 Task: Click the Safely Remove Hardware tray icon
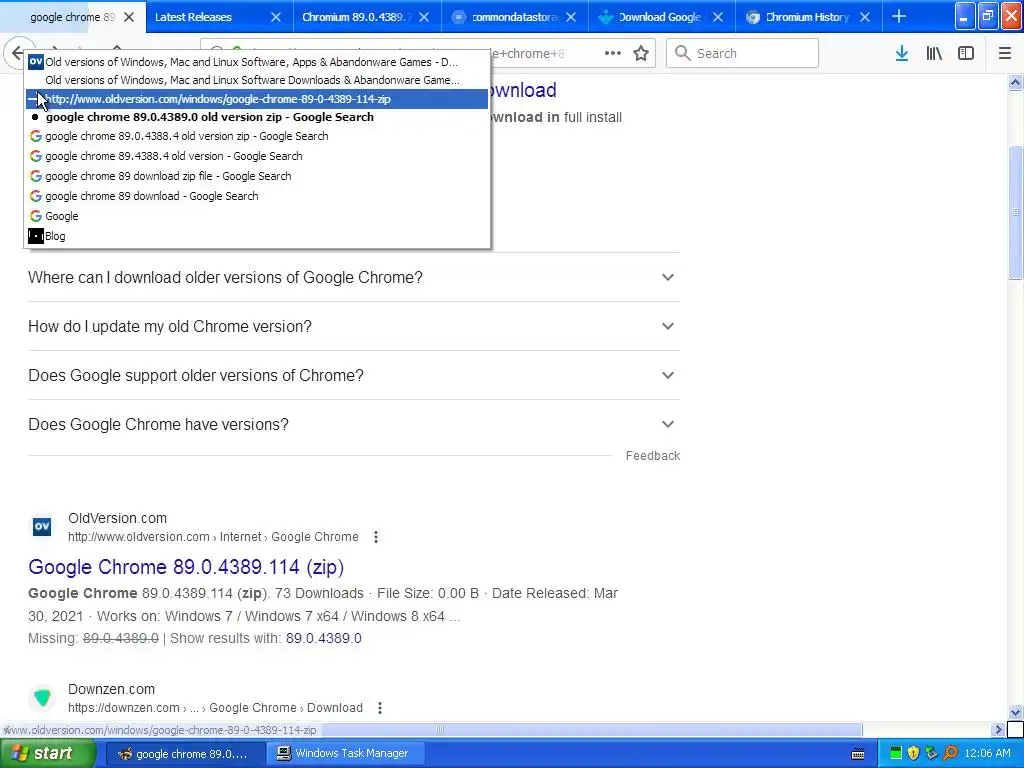tap(931, 754)
